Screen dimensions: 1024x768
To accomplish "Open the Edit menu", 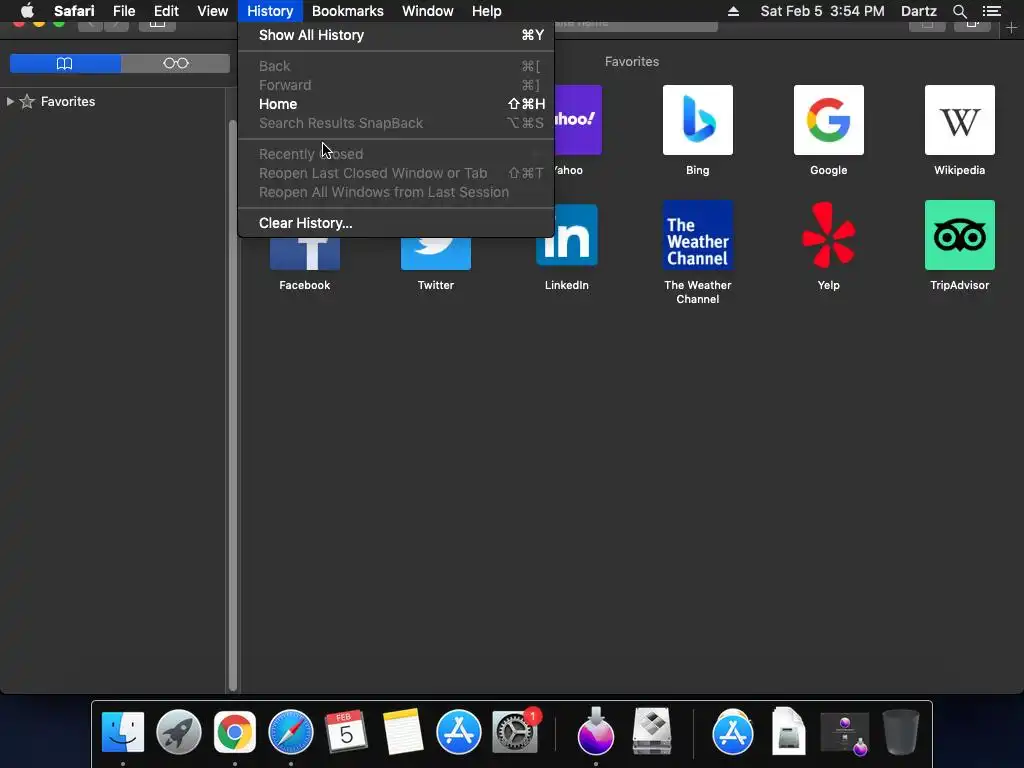I will [x=166, y=11].
